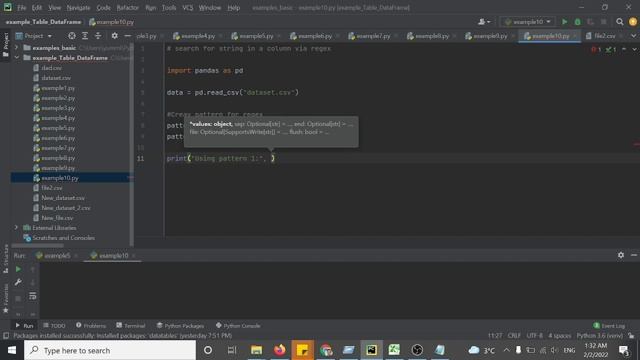Open Python Packages tool window
The image size is (640, 360).
tap(180, 326)
